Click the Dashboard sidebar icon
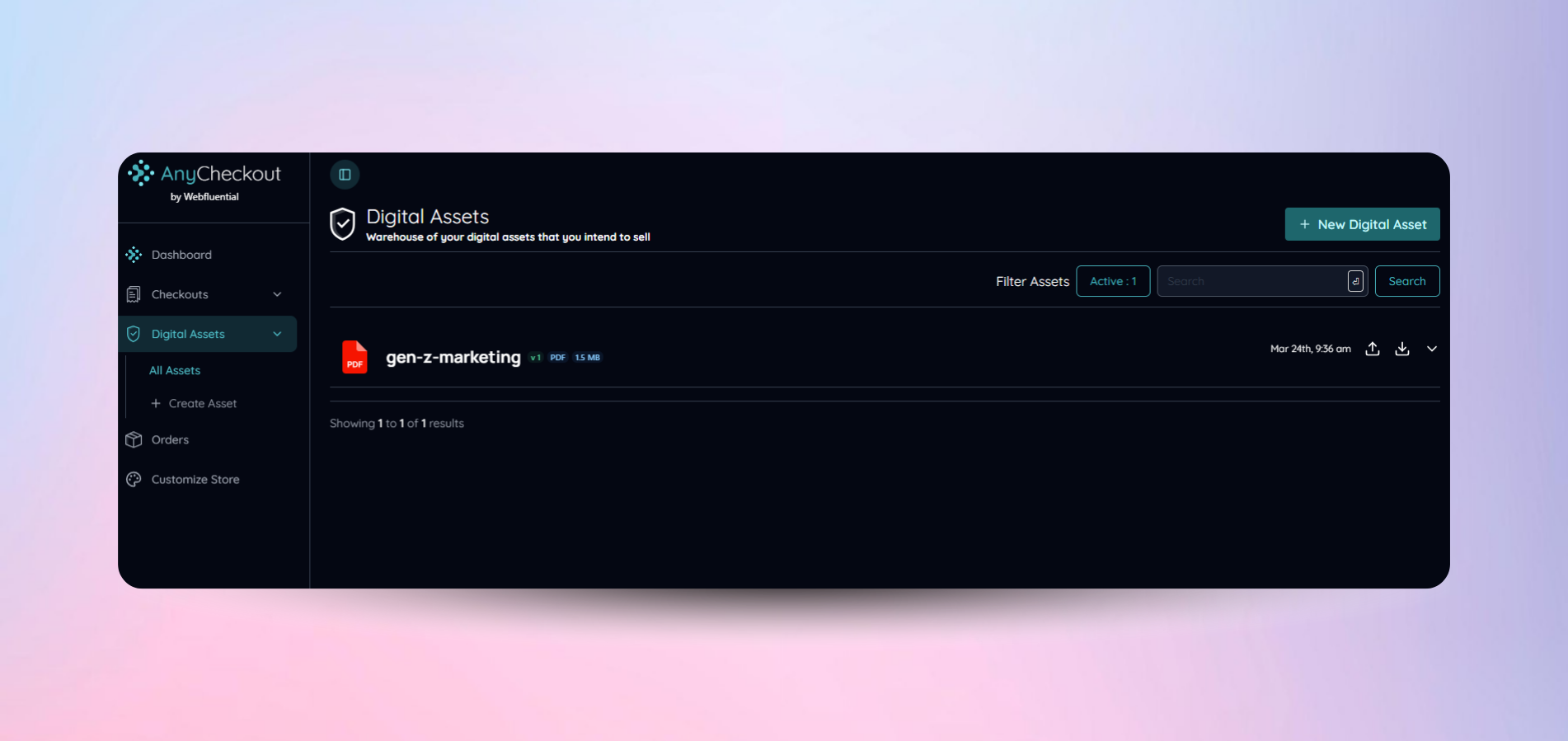1568x741 pixels. (x=134, y=255)
